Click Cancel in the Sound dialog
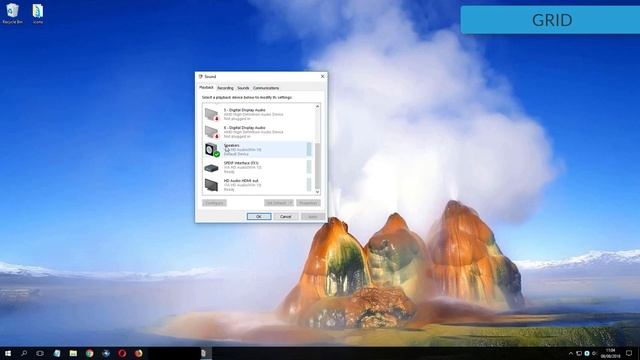640x360 pixels. coord(286,216)
